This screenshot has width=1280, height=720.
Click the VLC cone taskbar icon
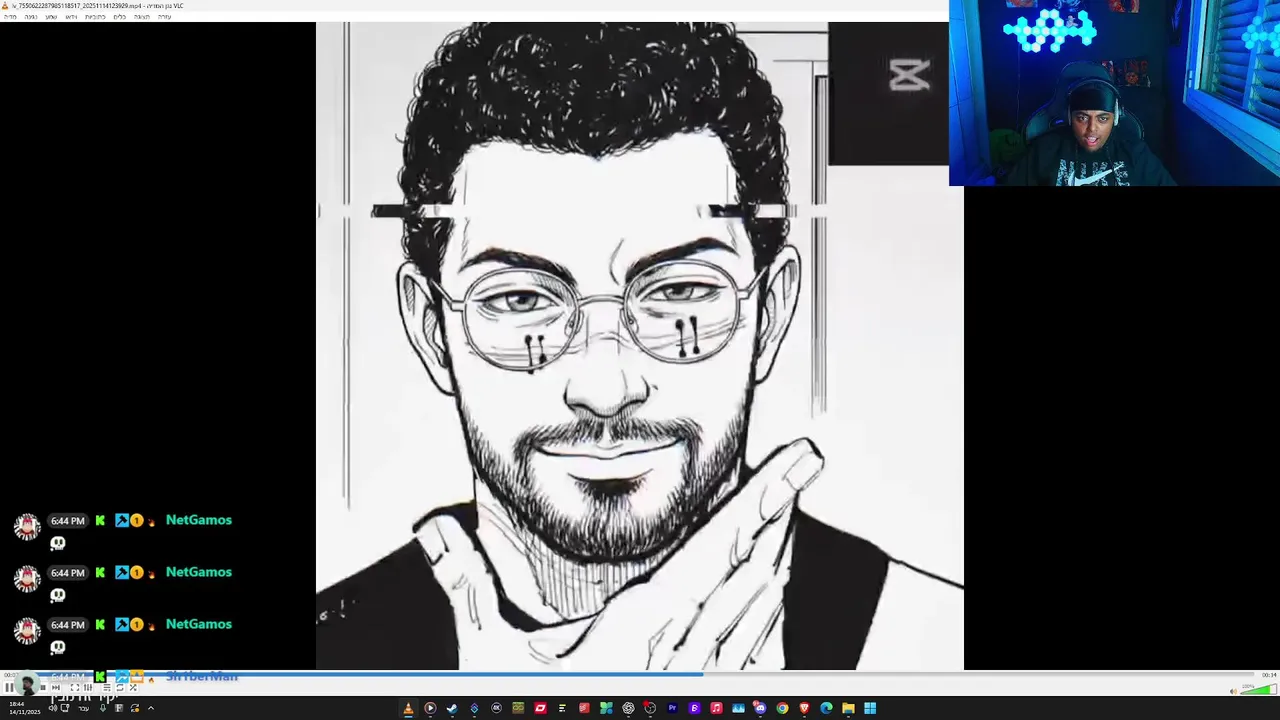click(408, 708)
